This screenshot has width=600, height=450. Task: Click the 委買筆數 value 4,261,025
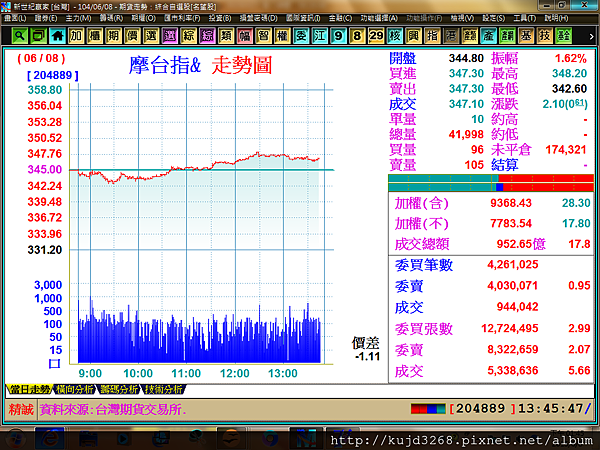tap(513, 264)
